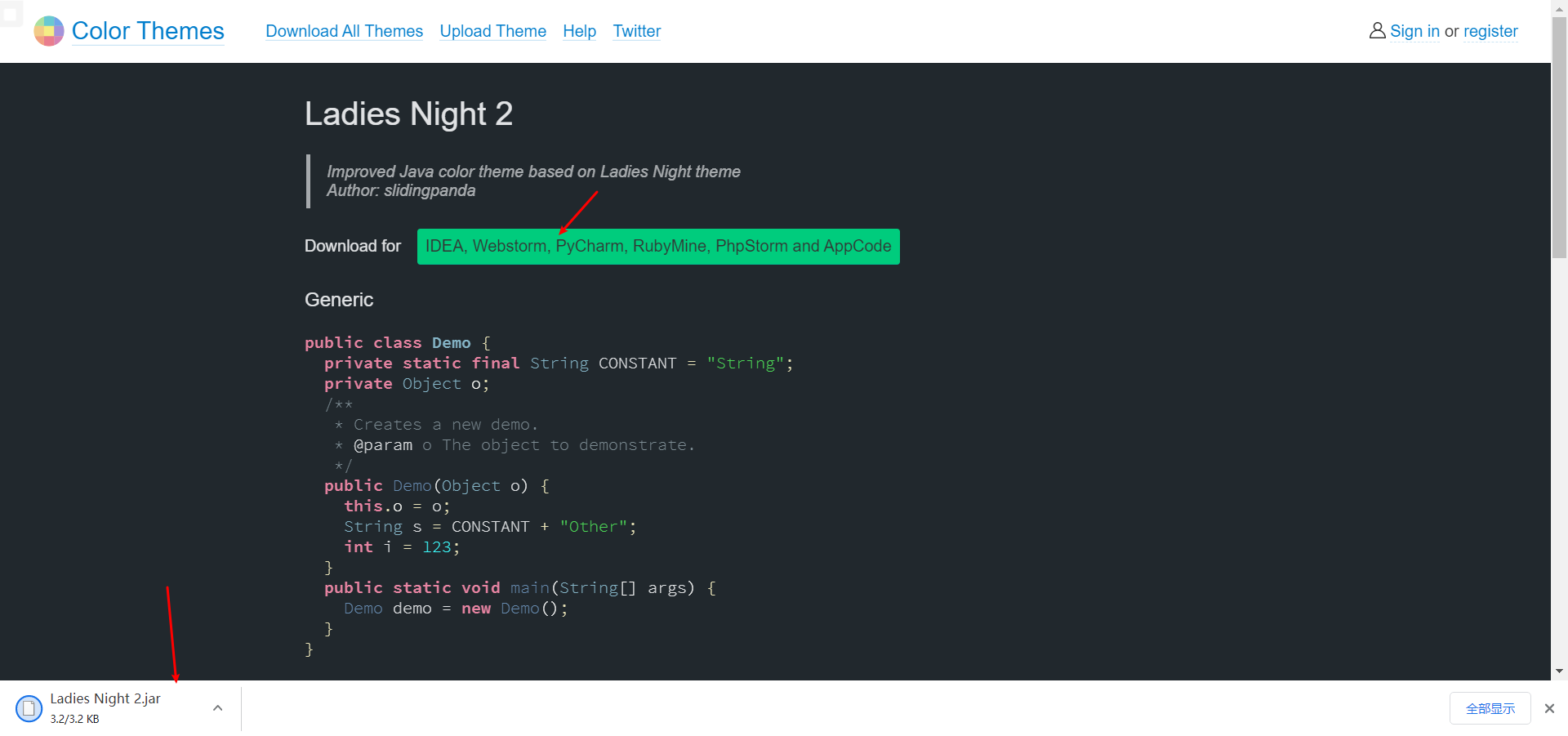
Task: Click the 'int i = 123;' code line
Action: coord(402,547)
